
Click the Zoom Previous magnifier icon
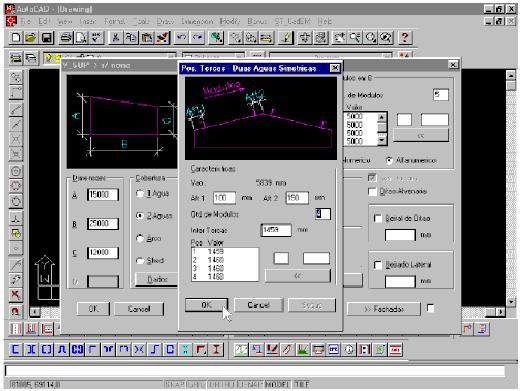[386, 37]
